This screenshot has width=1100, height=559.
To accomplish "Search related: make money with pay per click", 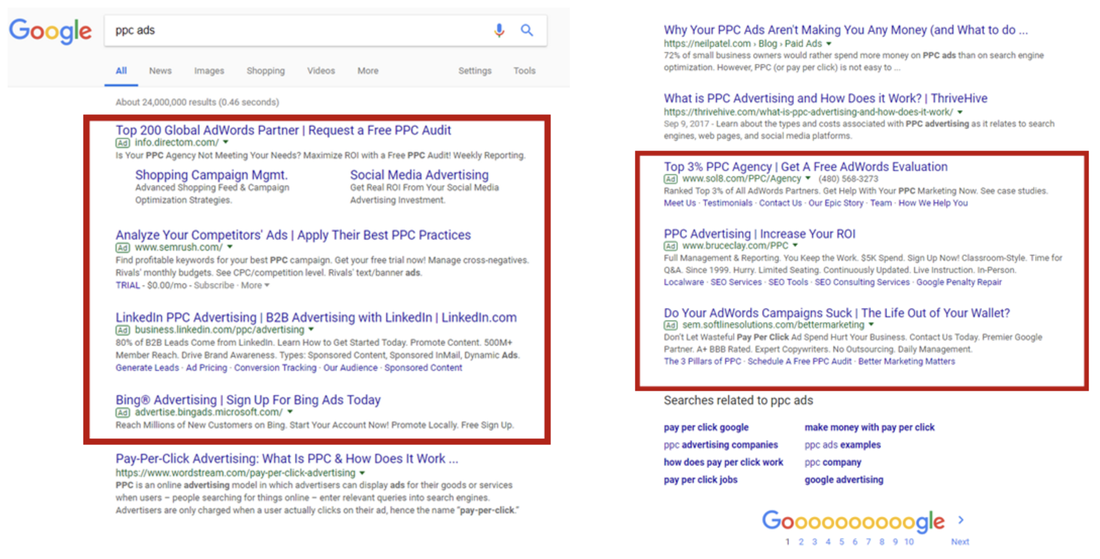I will tap(869, 428).
